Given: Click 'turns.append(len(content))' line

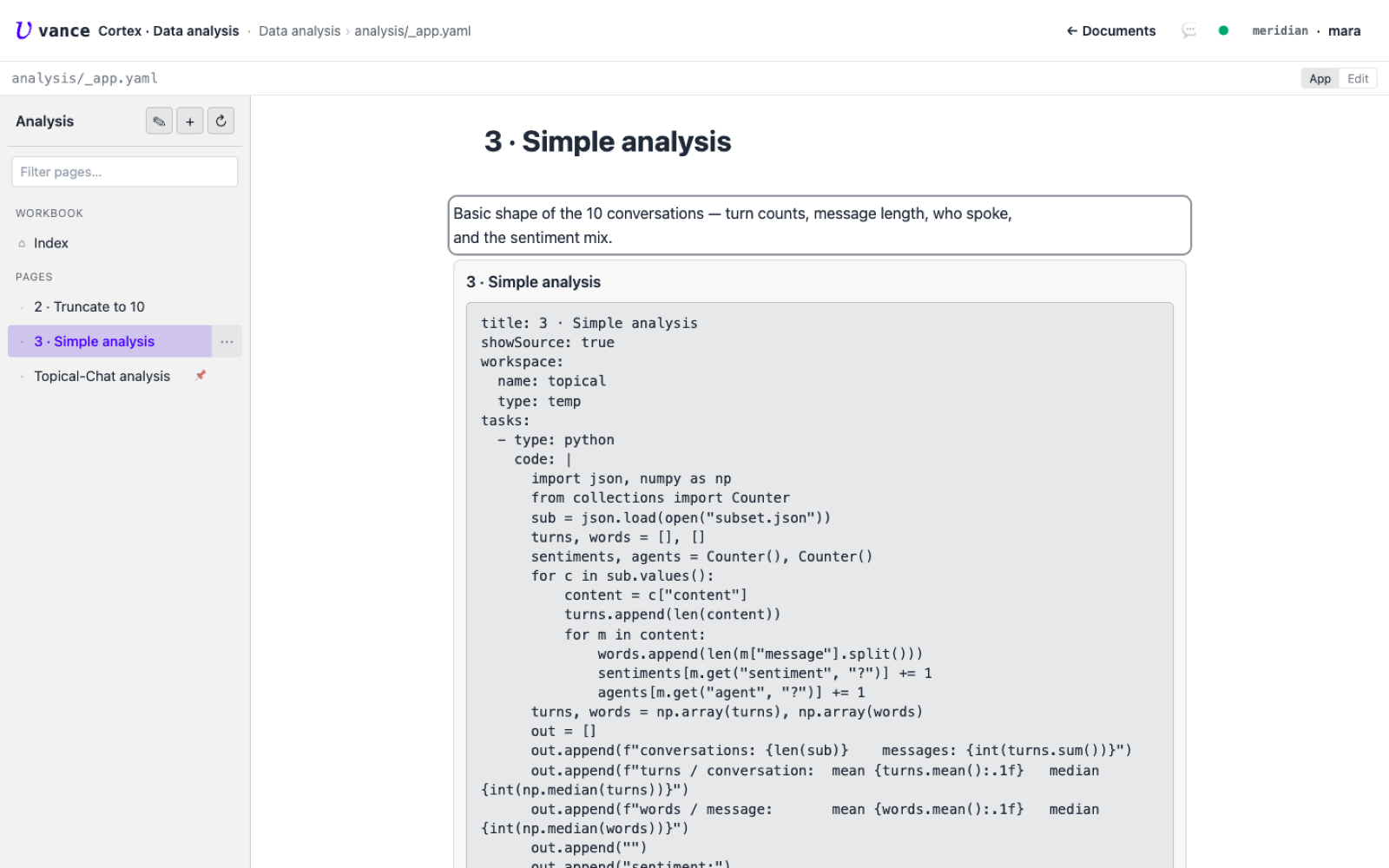Looking at the screenshot, I should click(673, 615).
